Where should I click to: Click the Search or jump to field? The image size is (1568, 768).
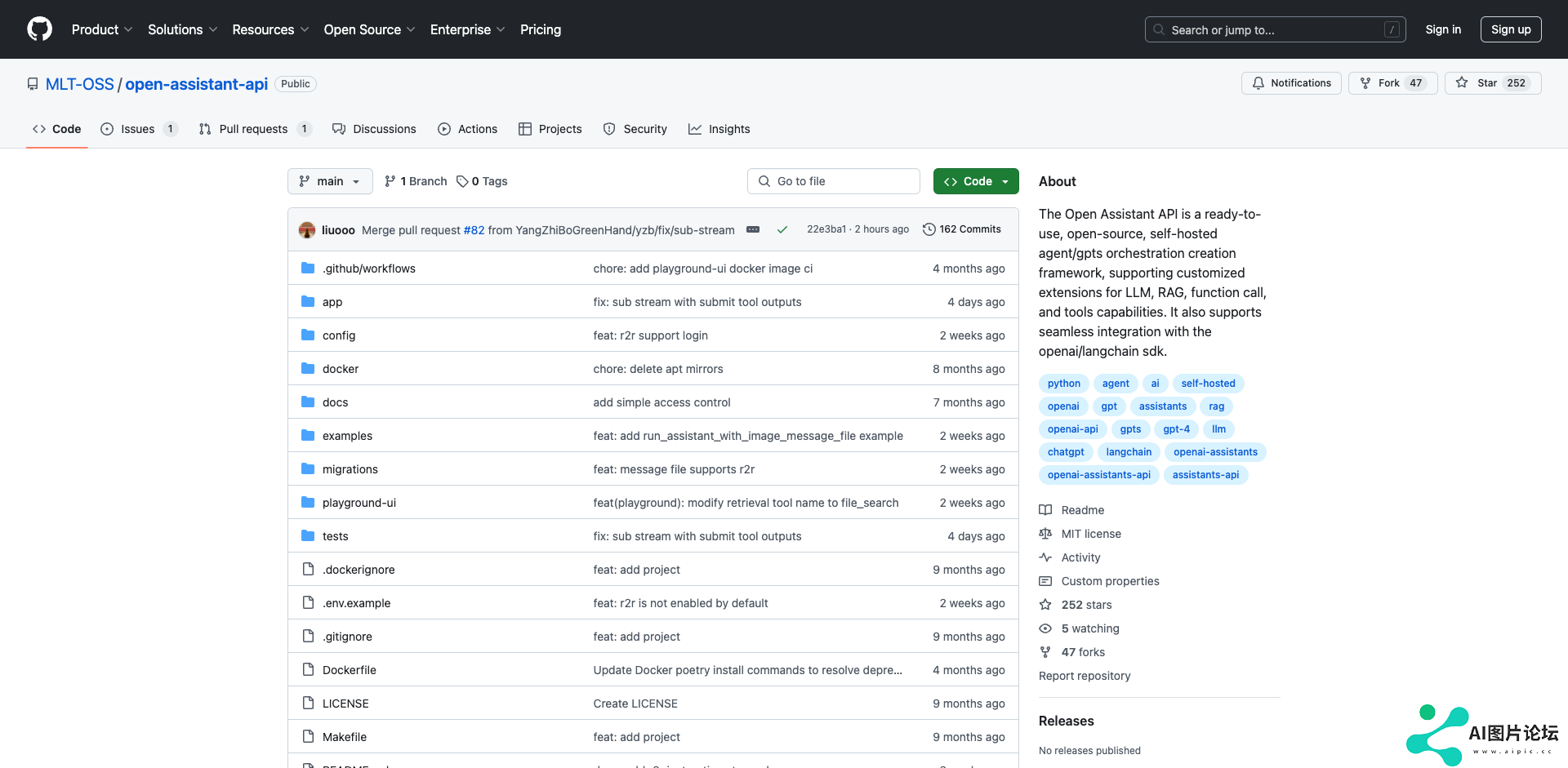[x=1276, y=29]
